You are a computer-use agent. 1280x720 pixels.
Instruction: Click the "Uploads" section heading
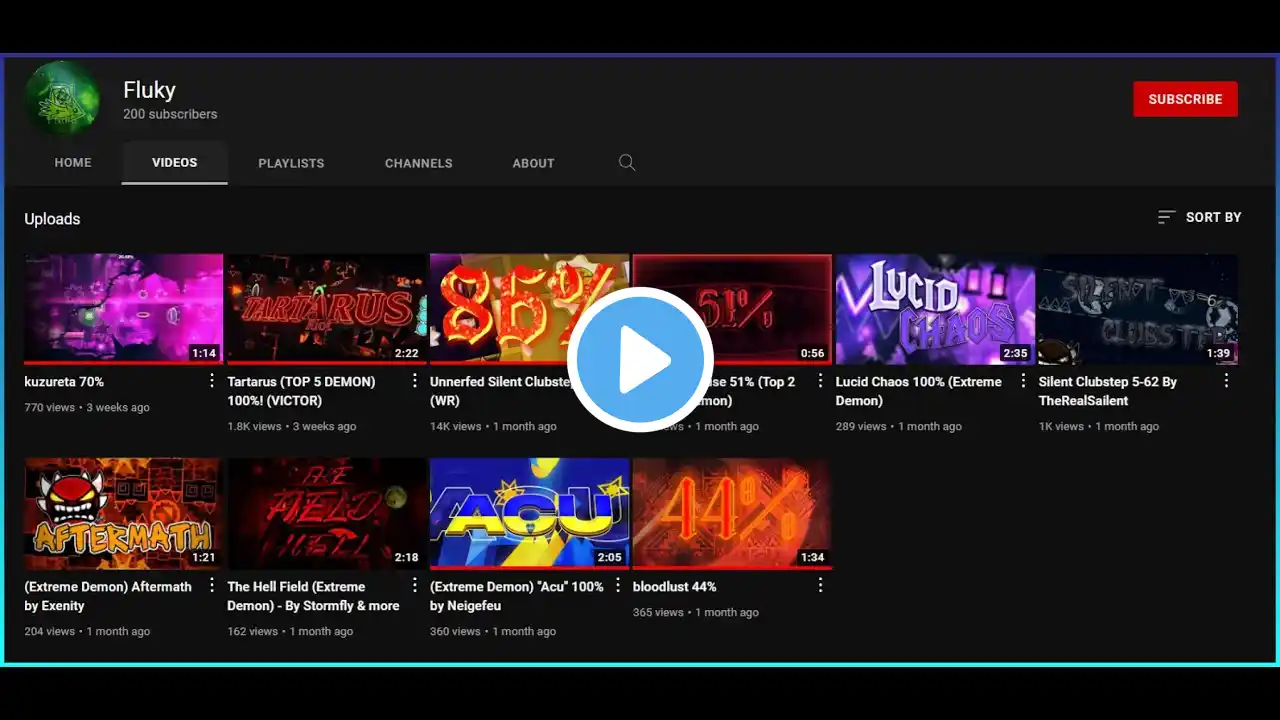52,219
